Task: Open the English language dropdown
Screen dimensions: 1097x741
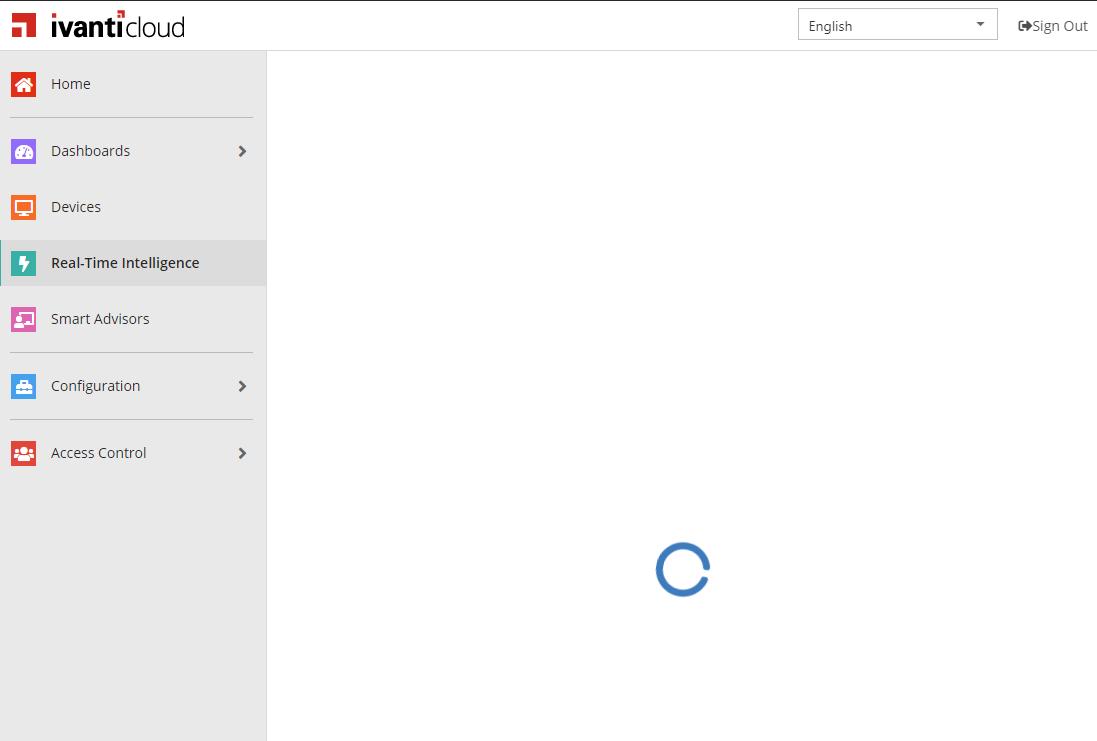Action: point(897,24)
